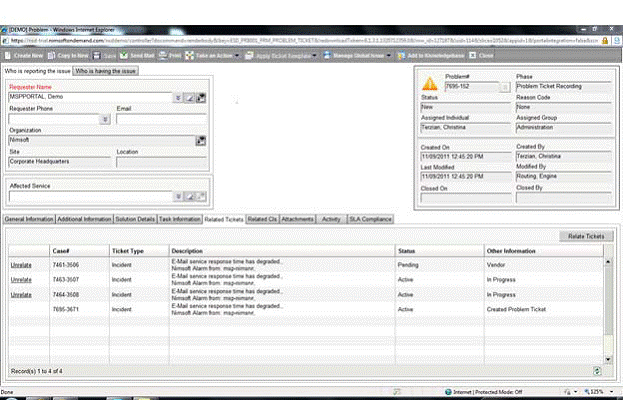Click the Problem# field 7695-152
The image size is (623, 400).
[x=471, y=87]
